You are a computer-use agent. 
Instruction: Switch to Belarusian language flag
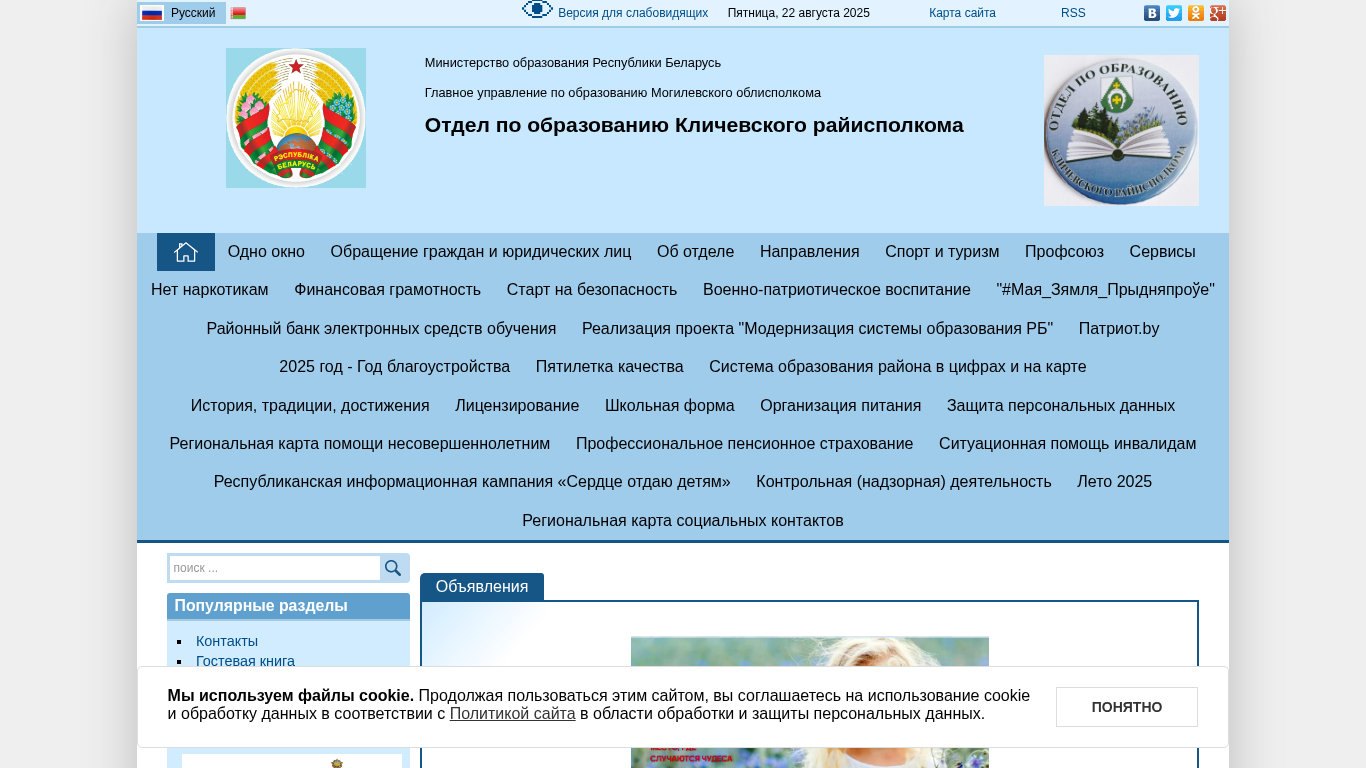pos(238,13)
